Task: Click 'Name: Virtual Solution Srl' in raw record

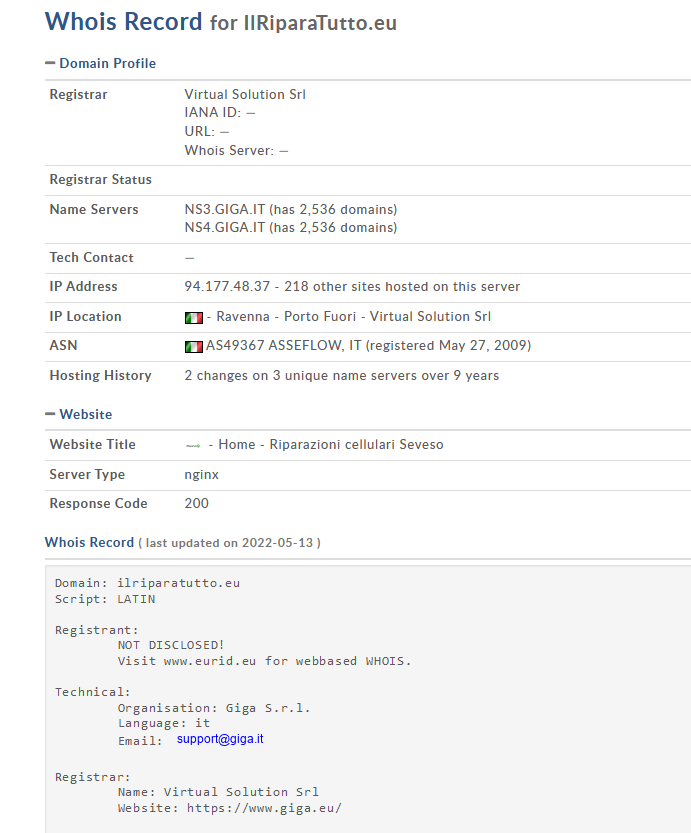Action: [x=218, y=792]
